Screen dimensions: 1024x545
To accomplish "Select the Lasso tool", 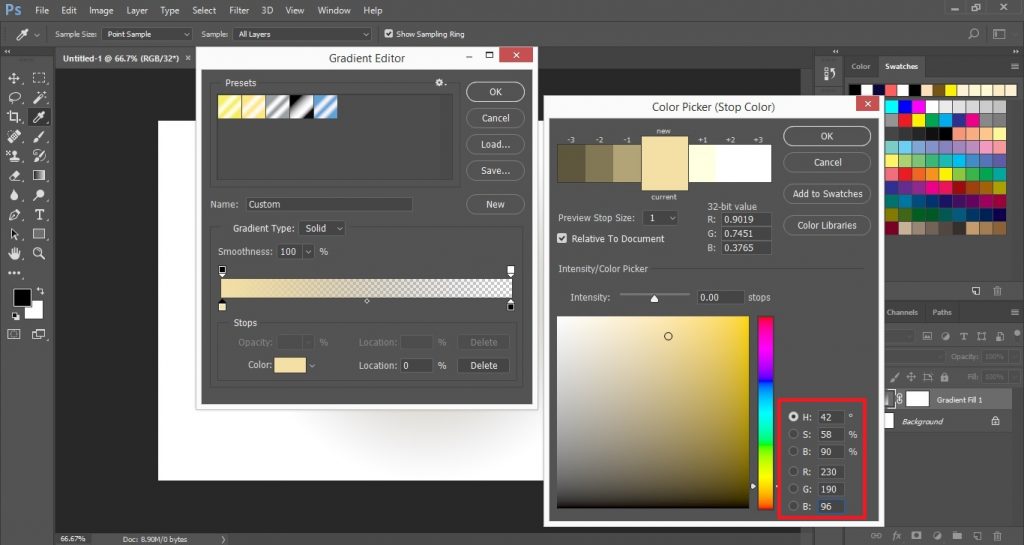I will coord(14,98).
